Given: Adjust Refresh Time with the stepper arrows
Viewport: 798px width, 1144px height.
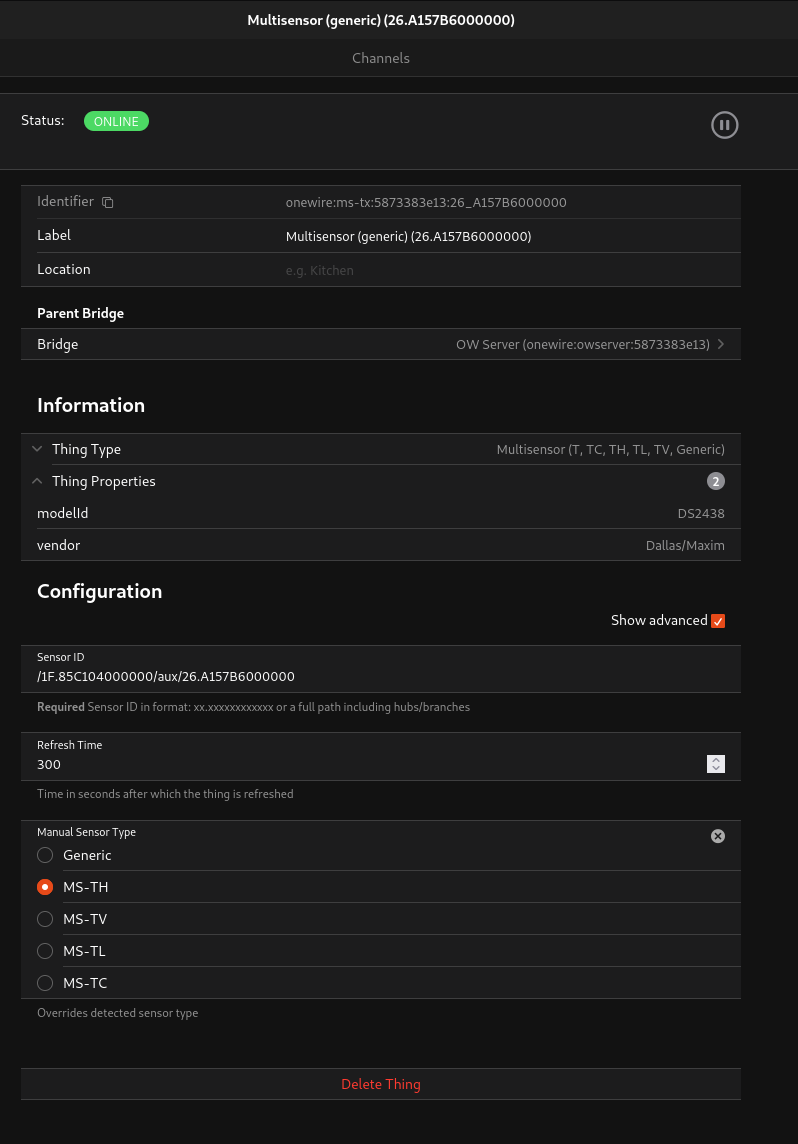Looking at the screenshot, I should click(715, 764).
